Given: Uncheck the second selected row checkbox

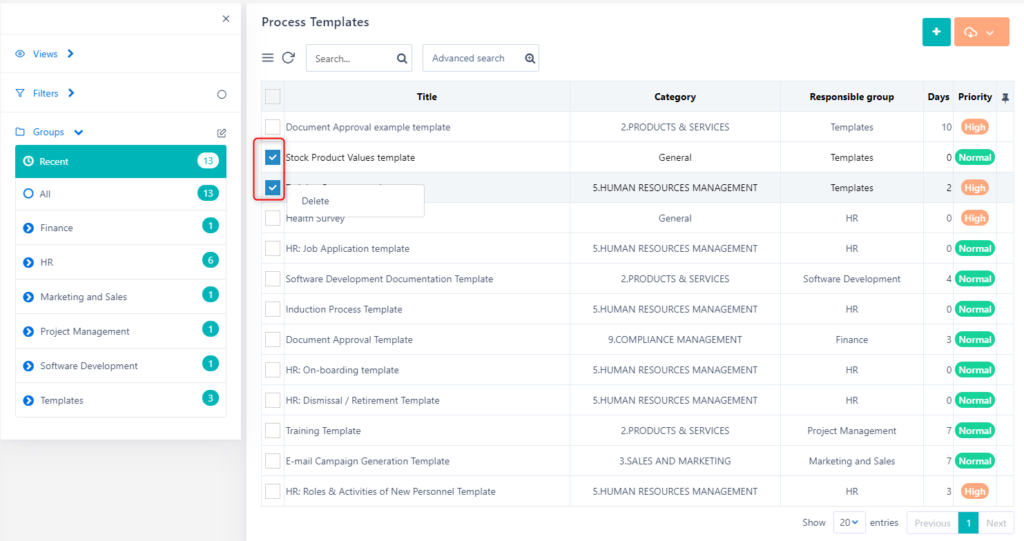Looking at the screenshot, I should click(x=273, y=188).
